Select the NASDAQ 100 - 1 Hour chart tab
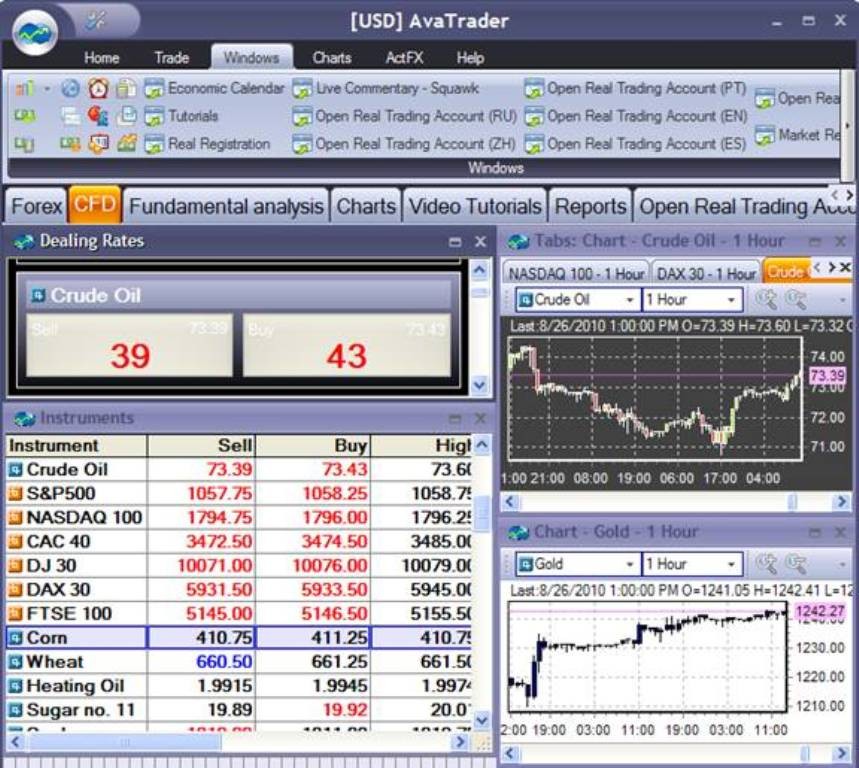 (574, 273)
